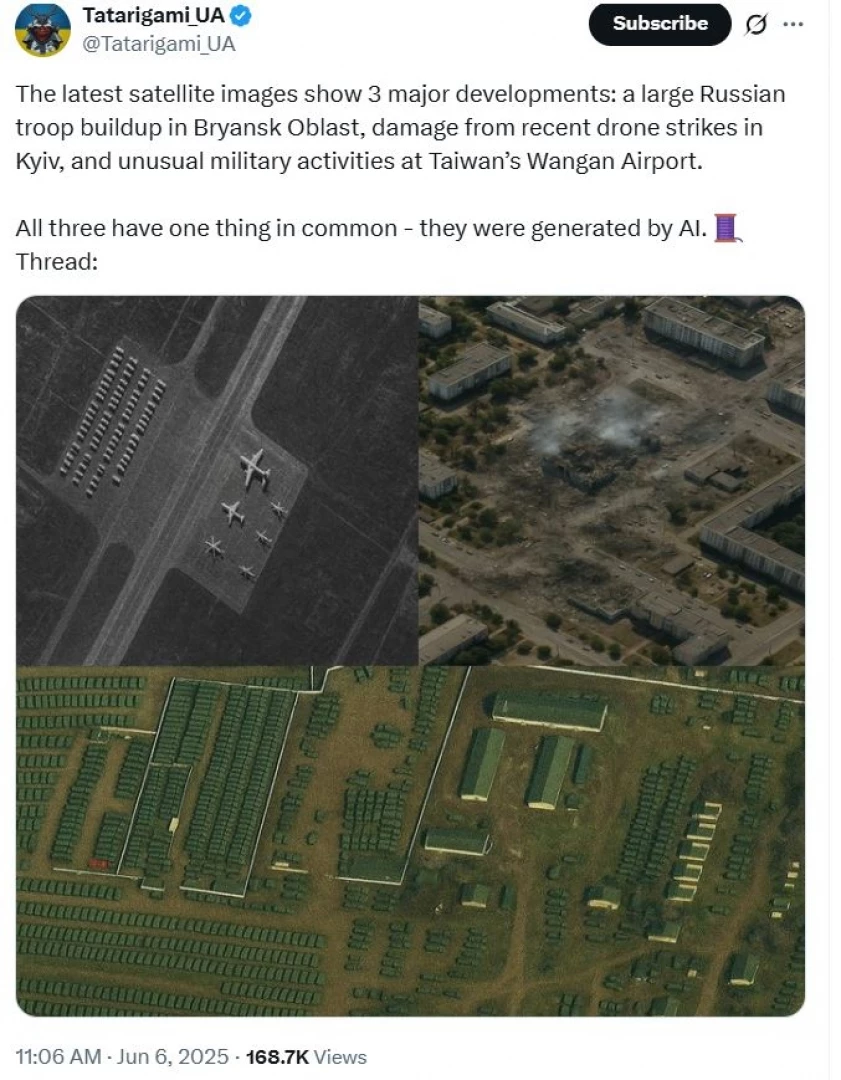This screenshot has height=1080, width=841.
Task: Click the "Thread:" line of the tweet
Action: point(57,262)
